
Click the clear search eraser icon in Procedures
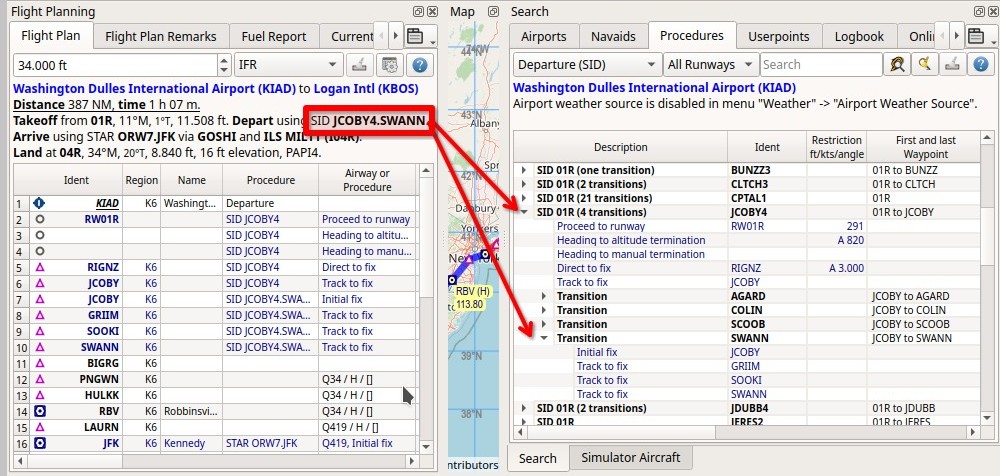click(951, 64)
